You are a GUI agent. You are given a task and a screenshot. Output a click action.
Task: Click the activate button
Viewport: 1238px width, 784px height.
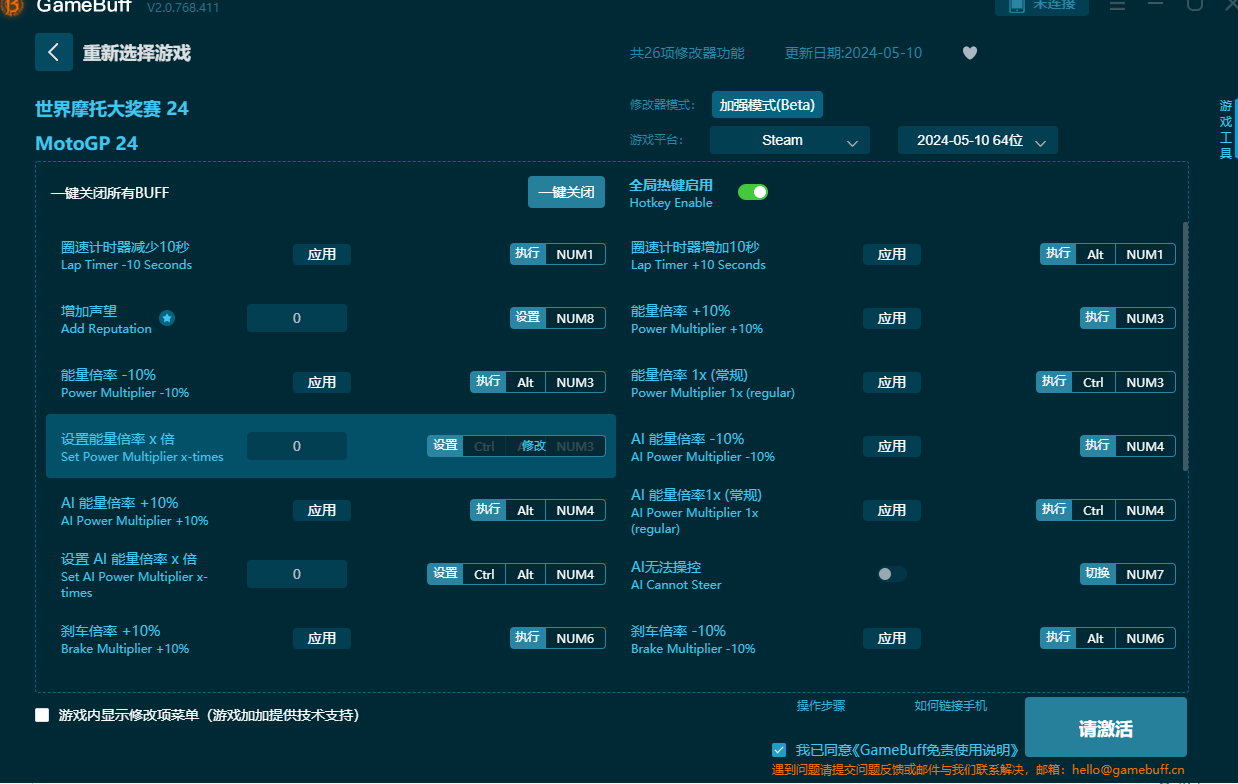(1106, 728)
